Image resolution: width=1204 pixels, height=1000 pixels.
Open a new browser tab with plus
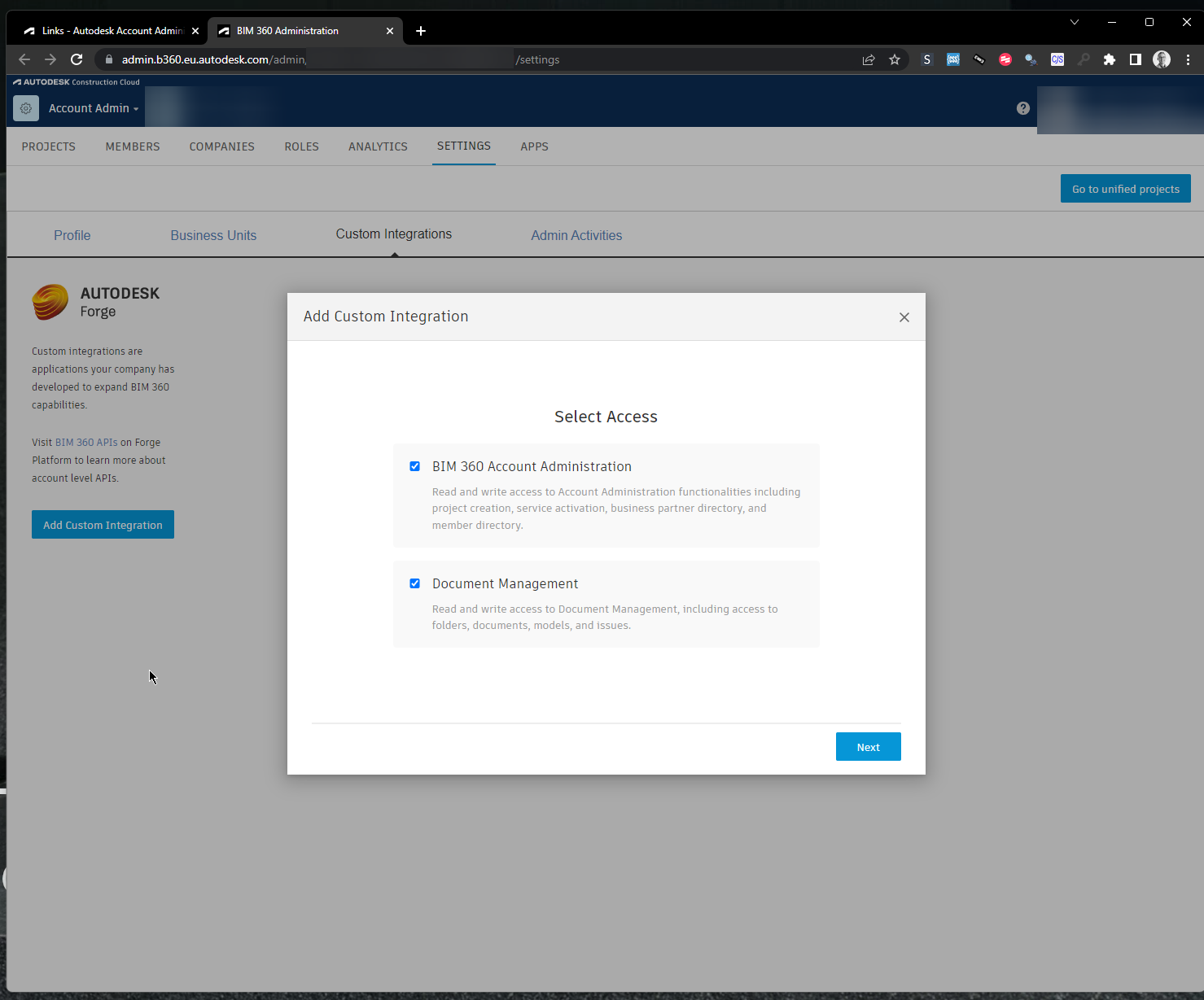421,31
